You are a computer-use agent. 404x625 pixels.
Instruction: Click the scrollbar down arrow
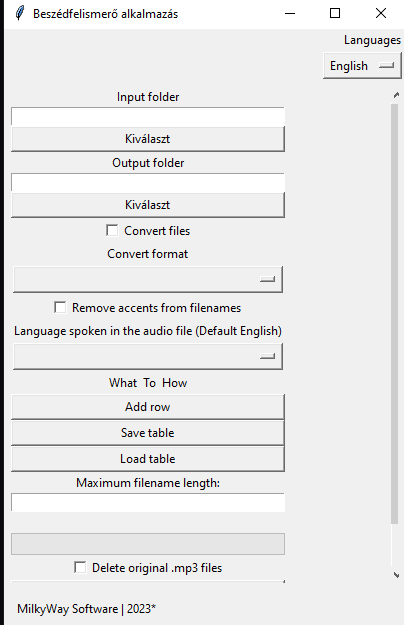(396, 575)
